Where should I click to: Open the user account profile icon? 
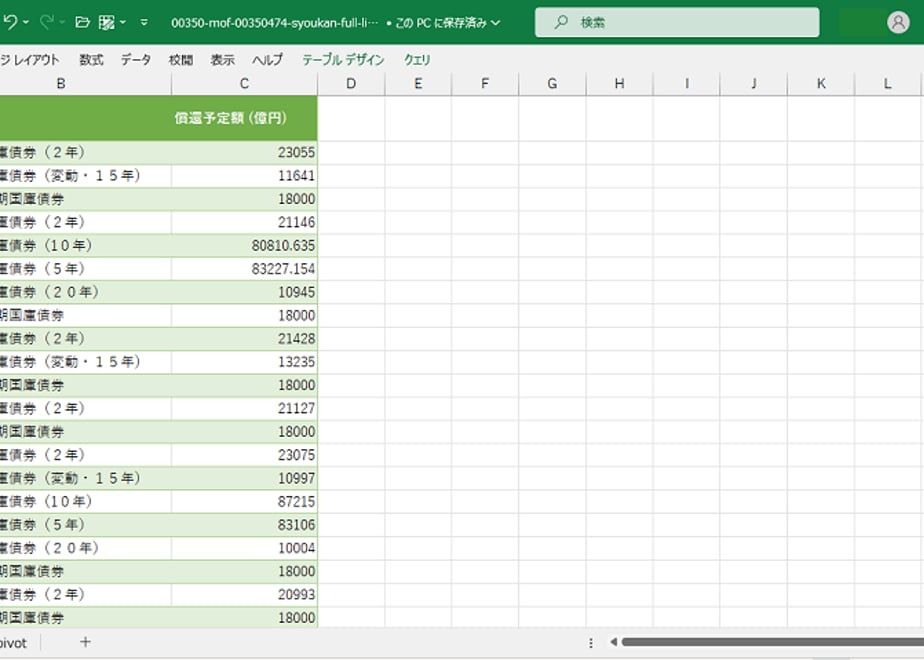pyautogui.click(x=898, y=22)
